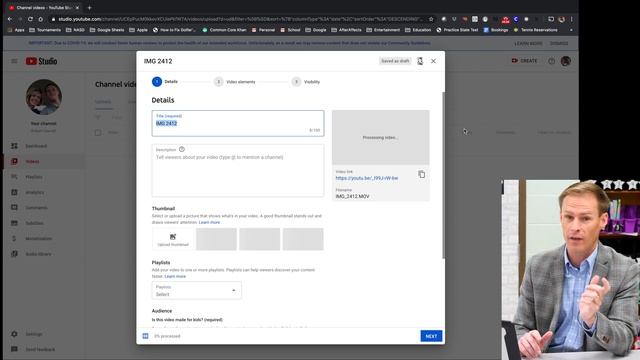640x360 pixels.
Task: Open the Entertainment bookmark folder
Action: point(383,30)
